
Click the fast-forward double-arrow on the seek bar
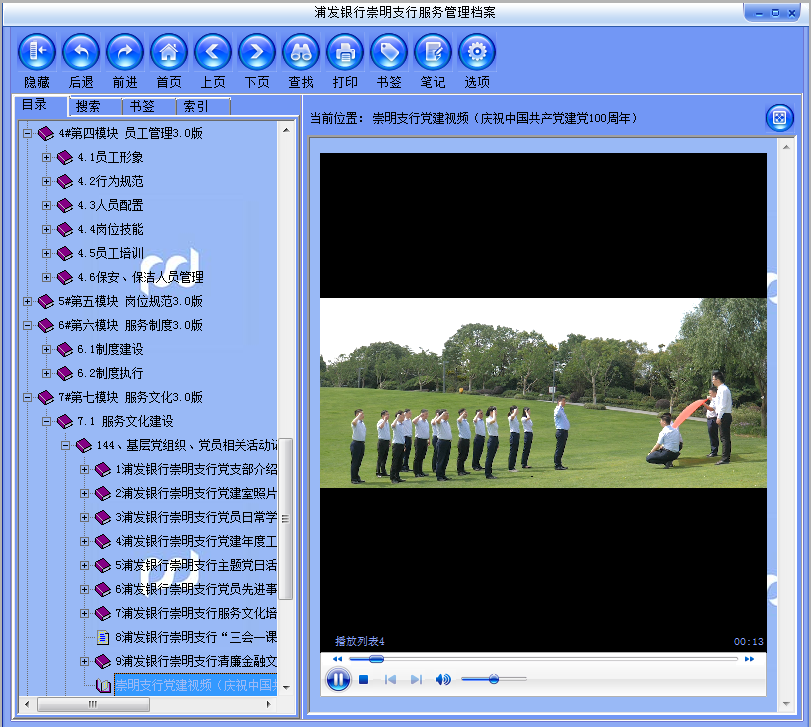point(749,659)
